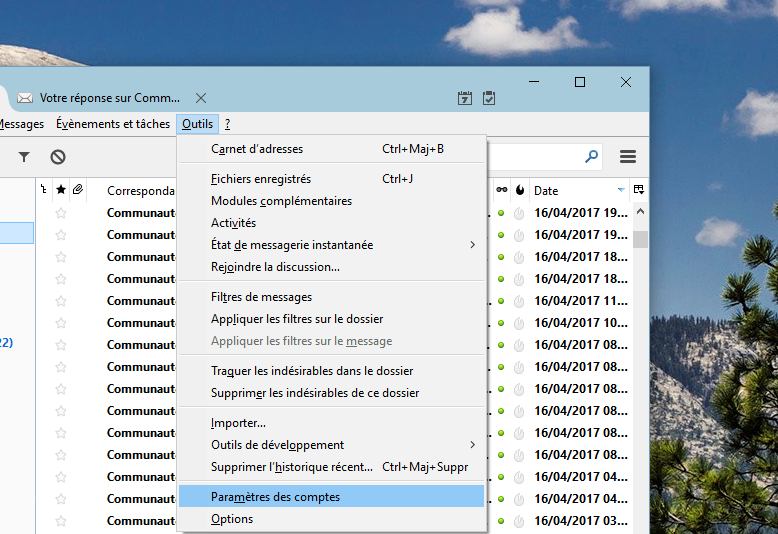The height and width of the screenshot is (534, 778).
Task: Open the Évènements et tâches menu
Action: [113, 124]
